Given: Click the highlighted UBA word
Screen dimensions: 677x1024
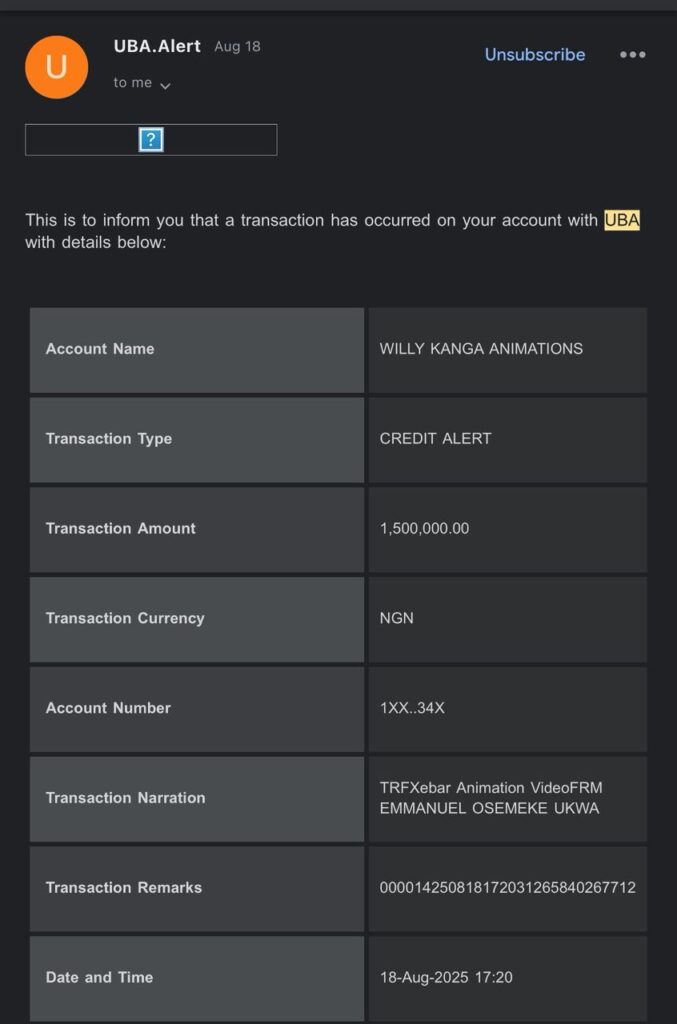Looking at the screenshot, I should pos(621,220).
